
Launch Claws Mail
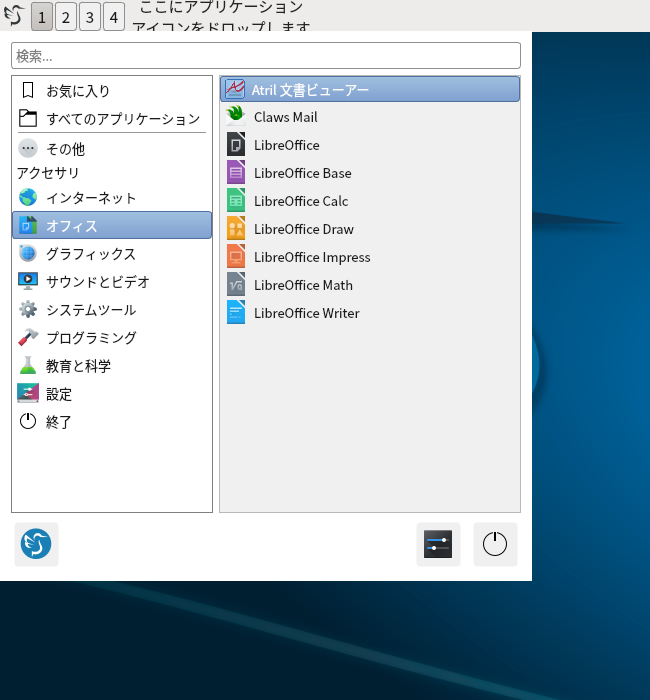(x=370, y=117)
